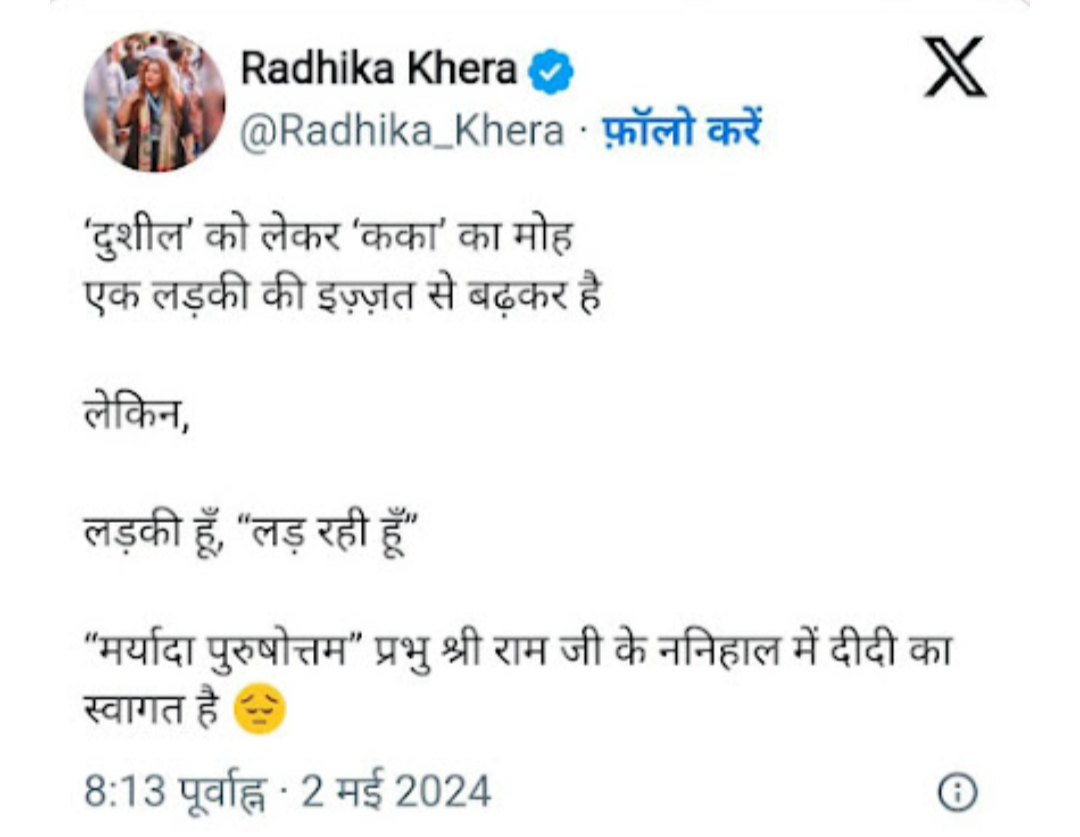Click the display name Radhika Khera

pyautogui.click(x=380, y=70)
